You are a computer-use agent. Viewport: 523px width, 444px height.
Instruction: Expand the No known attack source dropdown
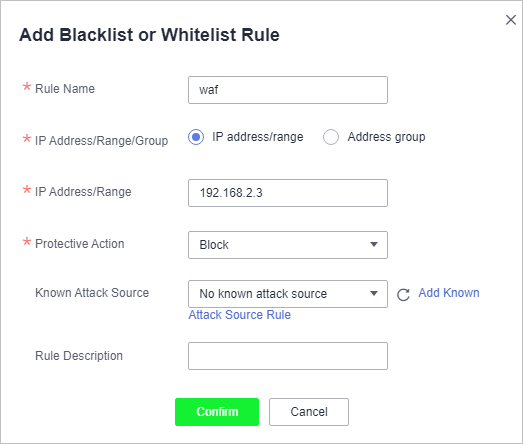click(288, 294)
